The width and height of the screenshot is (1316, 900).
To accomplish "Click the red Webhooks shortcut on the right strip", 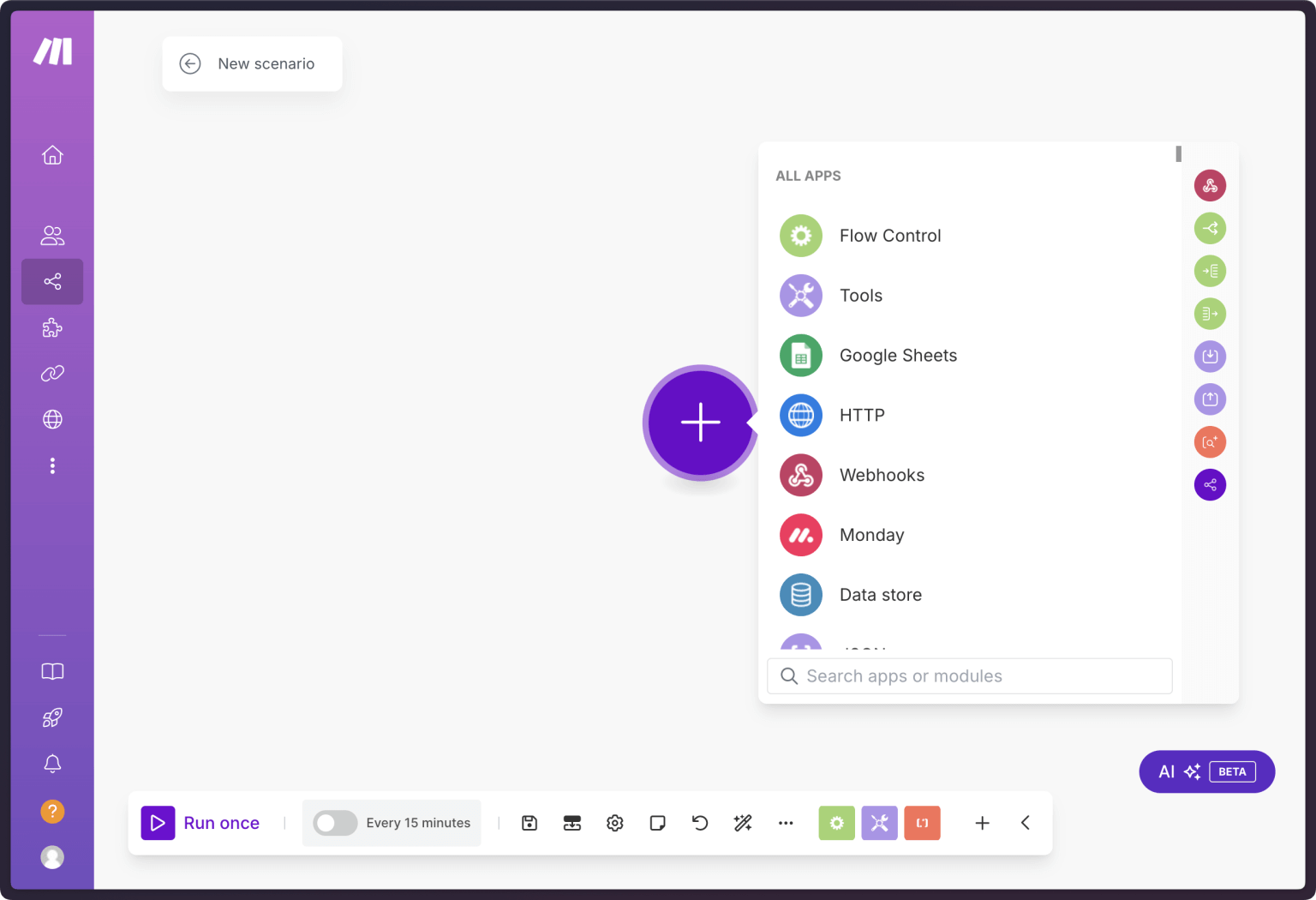I will click(1210, 185).
